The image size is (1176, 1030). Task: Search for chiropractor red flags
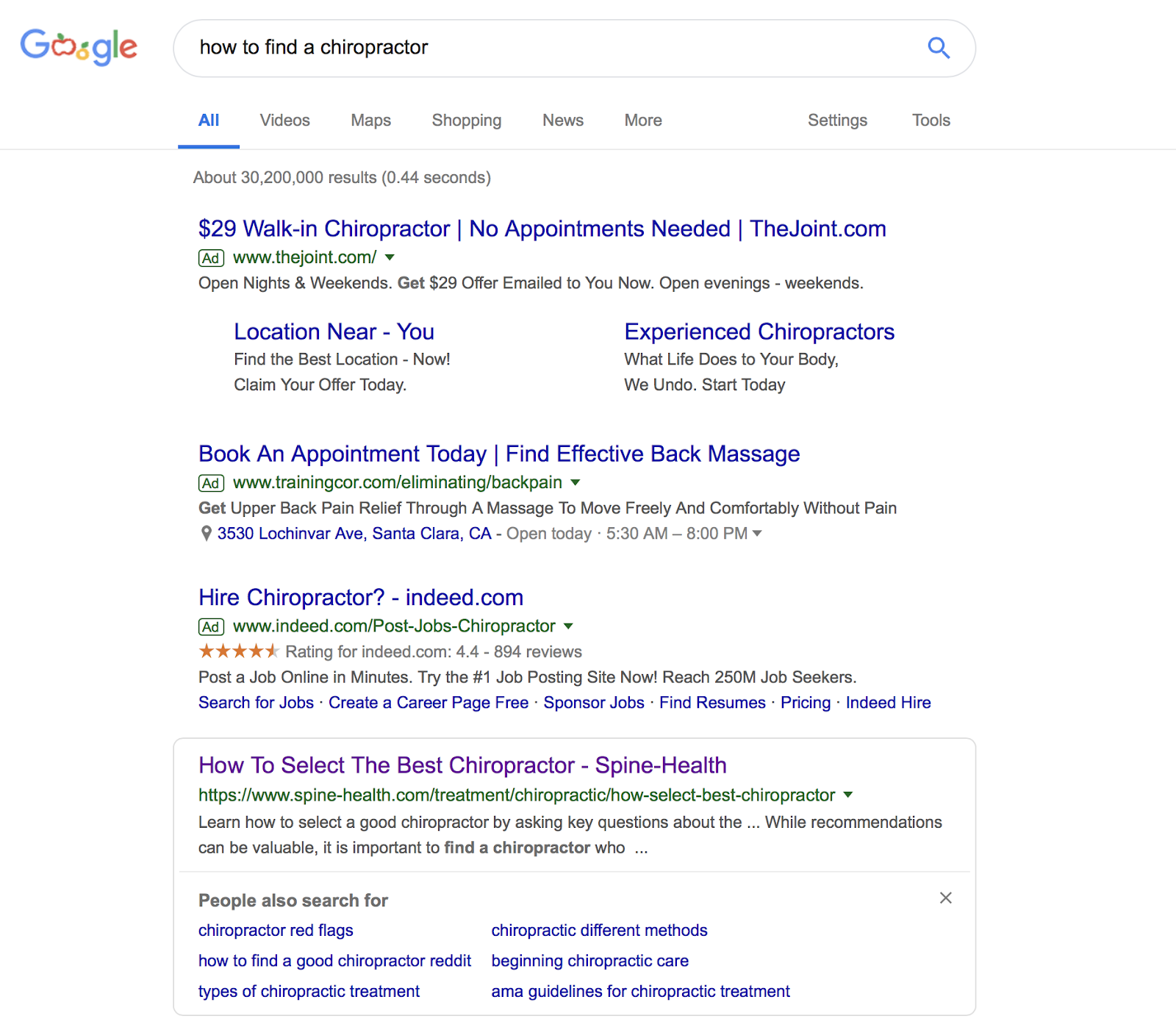click(x=276, y=931)
